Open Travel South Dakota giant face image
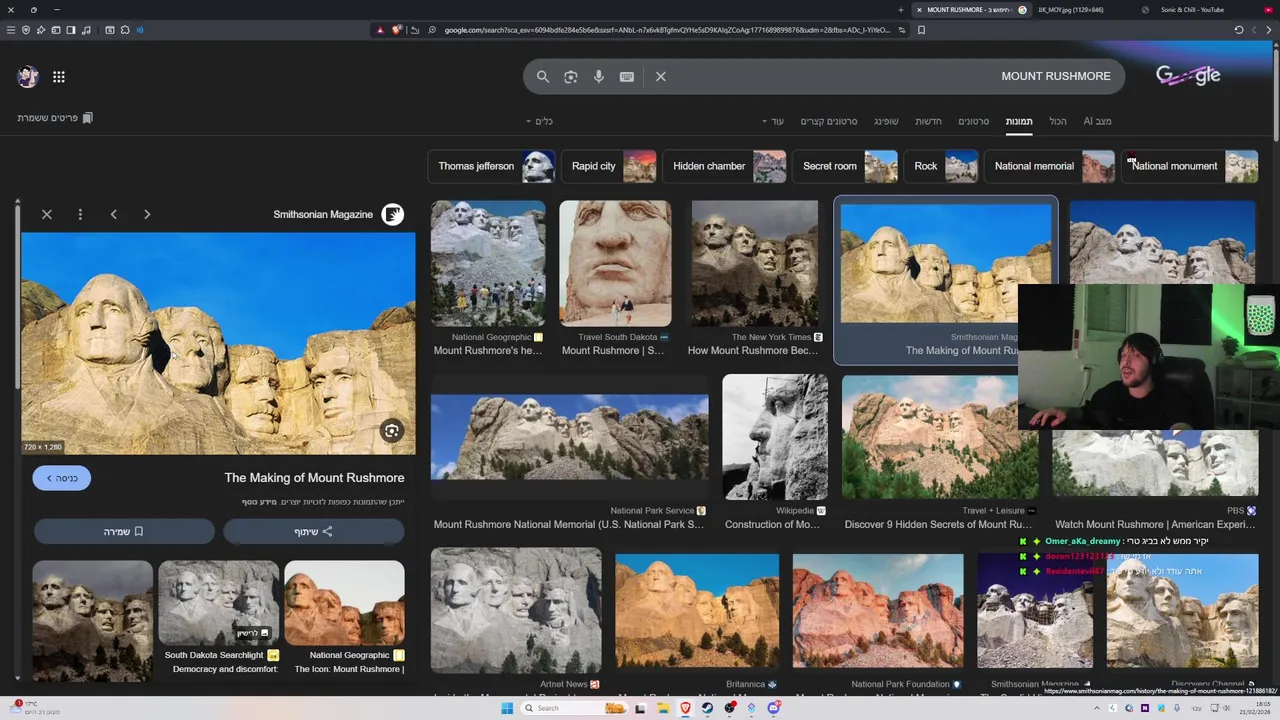Screen dimensions: 1280x720 point(615,263)
